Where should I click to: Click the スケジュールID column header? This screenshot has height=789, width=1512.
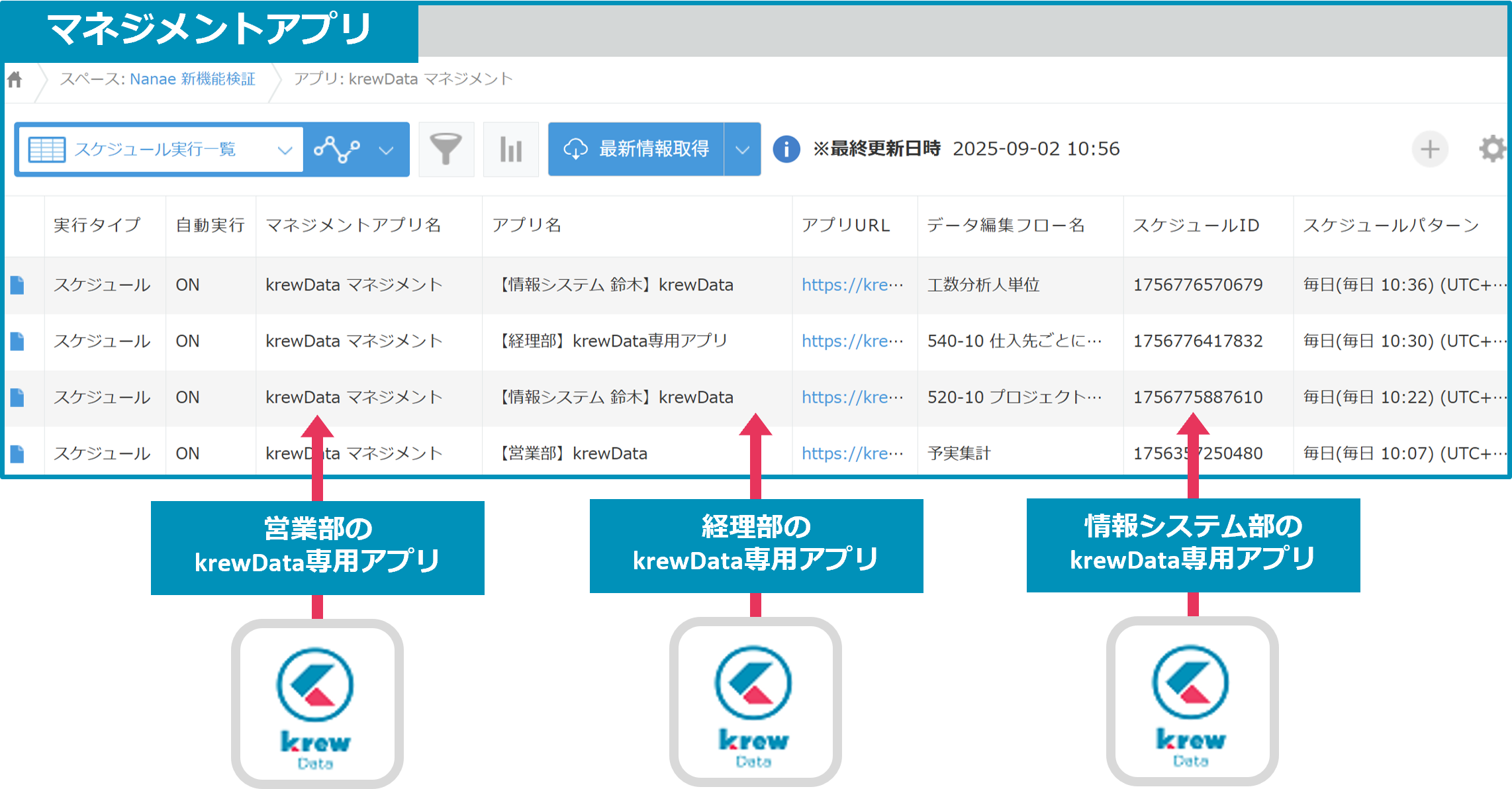point(1196,226)
